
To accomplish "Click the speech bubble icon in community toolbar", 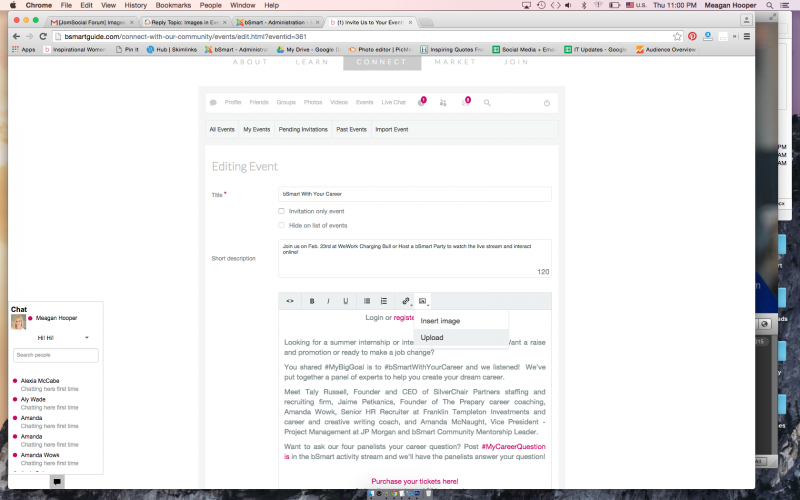I will 213,103.
